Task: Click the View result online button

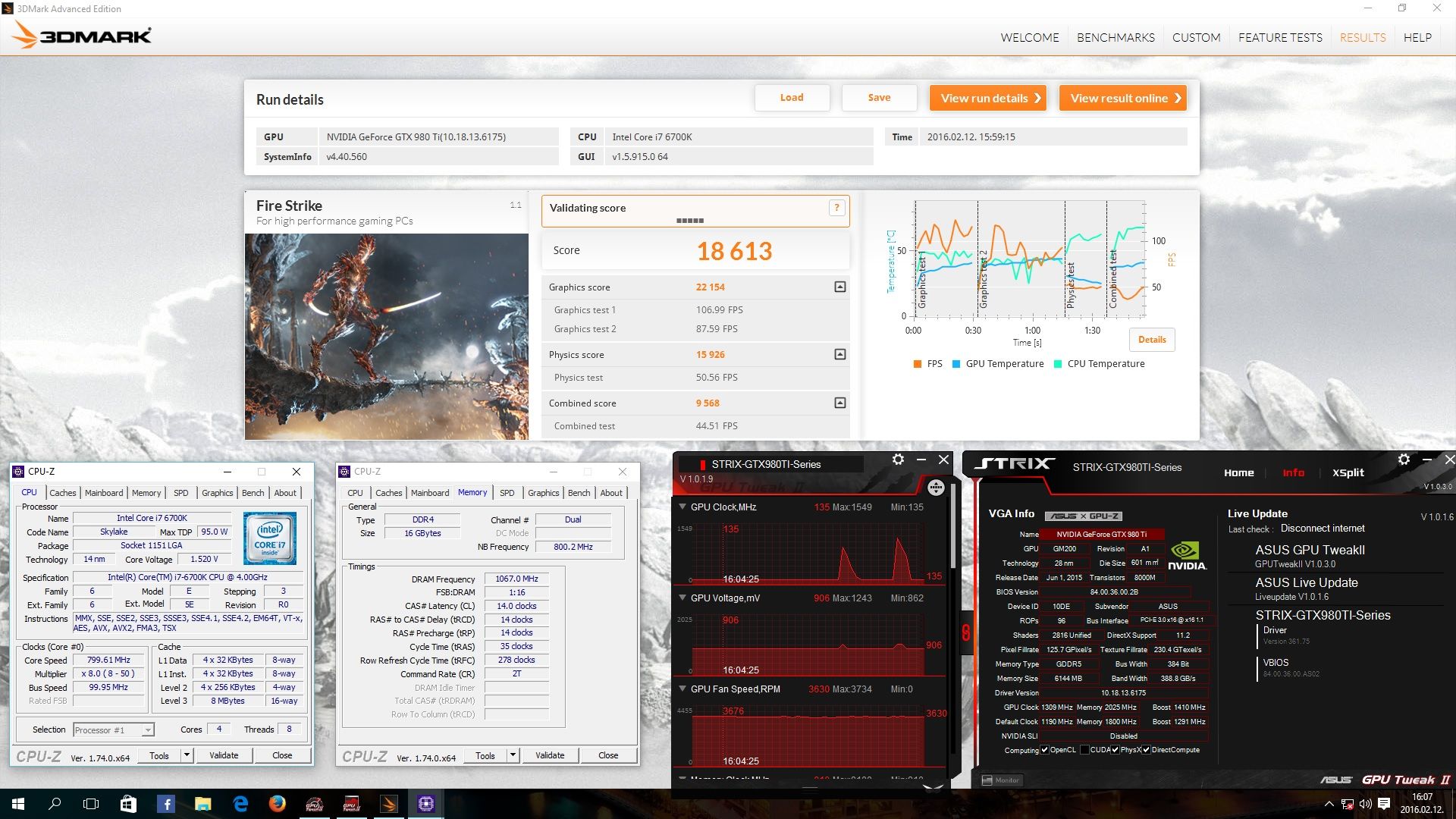Action: (x=1123, y=98)
